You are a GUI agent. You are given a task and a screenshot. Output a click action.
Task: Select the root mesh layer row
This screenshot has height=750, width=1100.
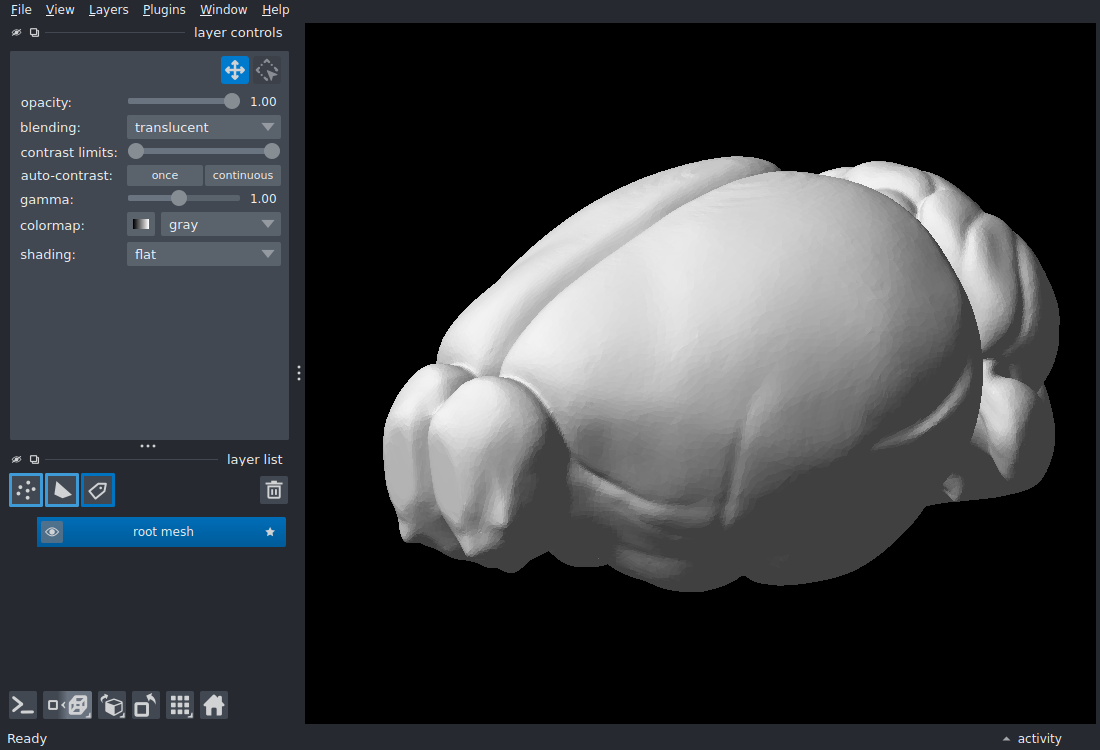161,532
